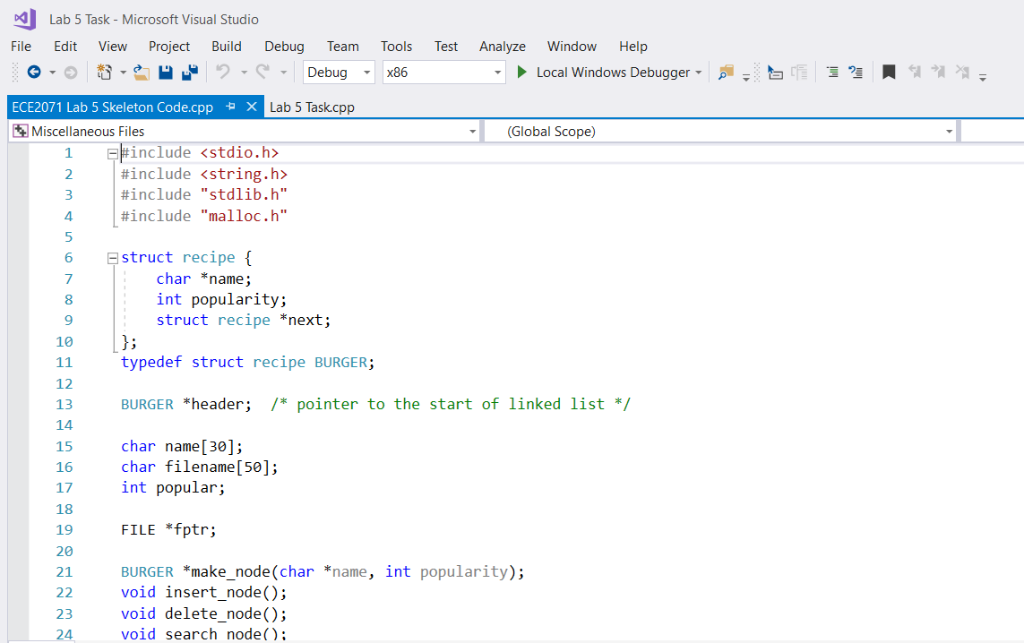Open the Build menu
1024x643 pixels.
tap(227, 46)
